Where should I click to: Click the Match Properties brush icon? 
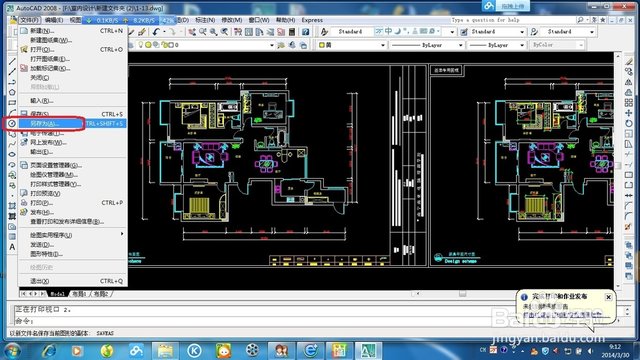coord(142,31)
